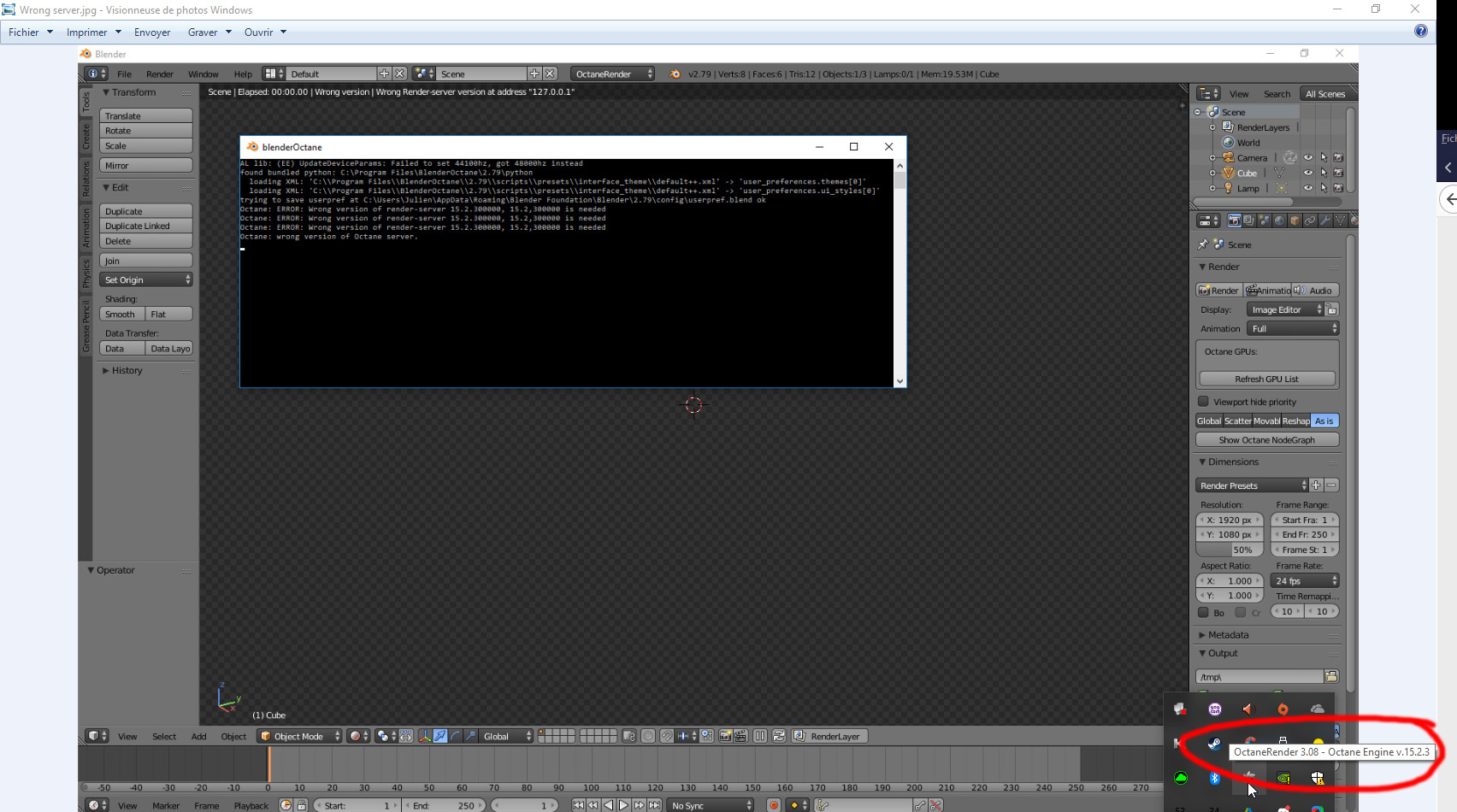Click the resolution percentage 50% slider
This screenshot has height=812, width=1457.
(x=1230, y=550)
